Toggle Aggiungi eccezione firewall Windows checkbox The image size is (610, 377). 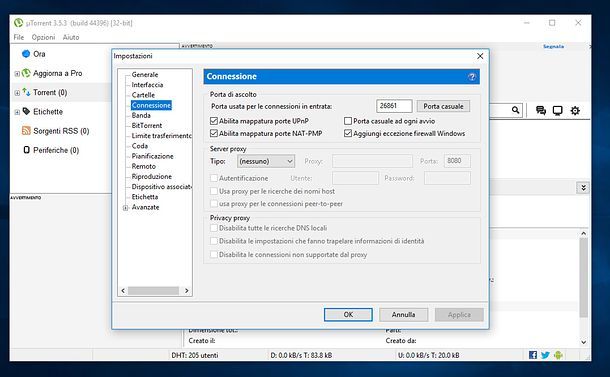pyautogui.click(x=348, y=133)
